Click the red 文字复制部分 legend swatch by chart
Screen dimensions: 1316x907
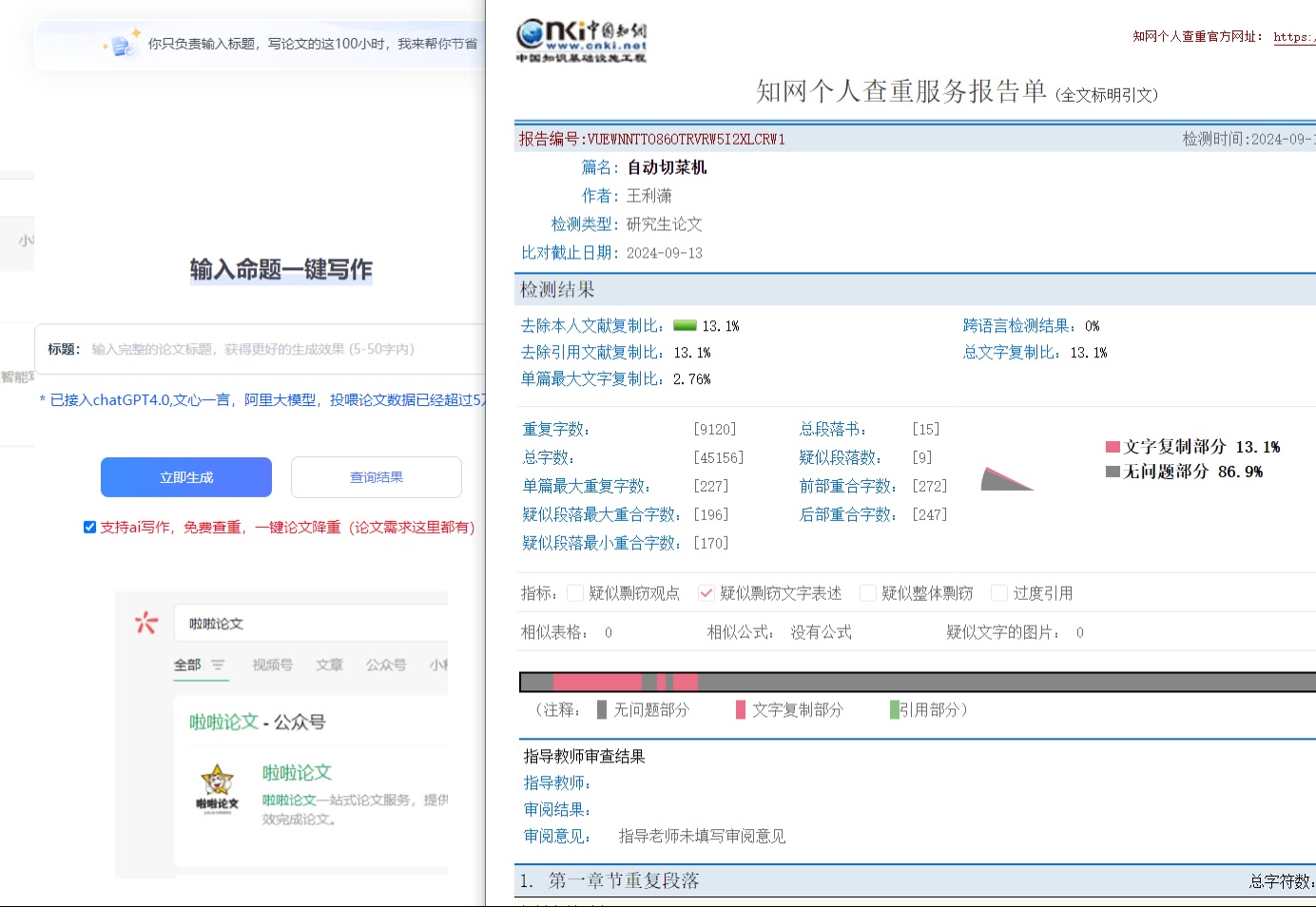click(x=1113, y=447)
